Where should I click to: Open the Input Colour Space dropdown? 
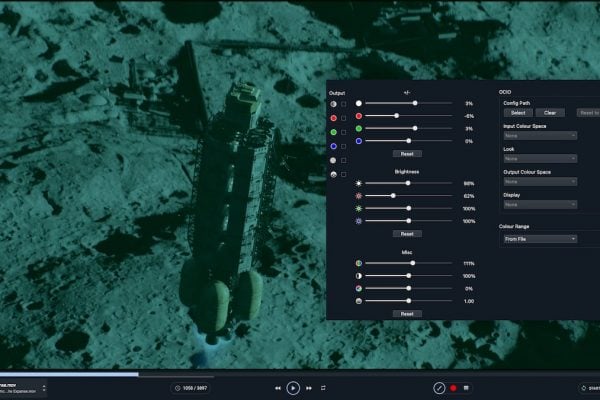click(540, 136)
